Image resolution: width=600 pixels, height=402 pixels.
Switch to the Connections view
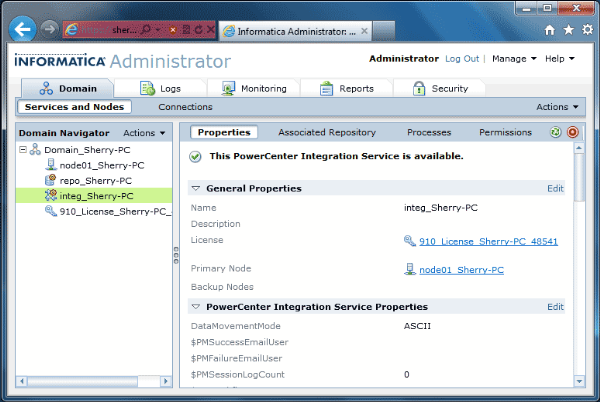[185, 107]
